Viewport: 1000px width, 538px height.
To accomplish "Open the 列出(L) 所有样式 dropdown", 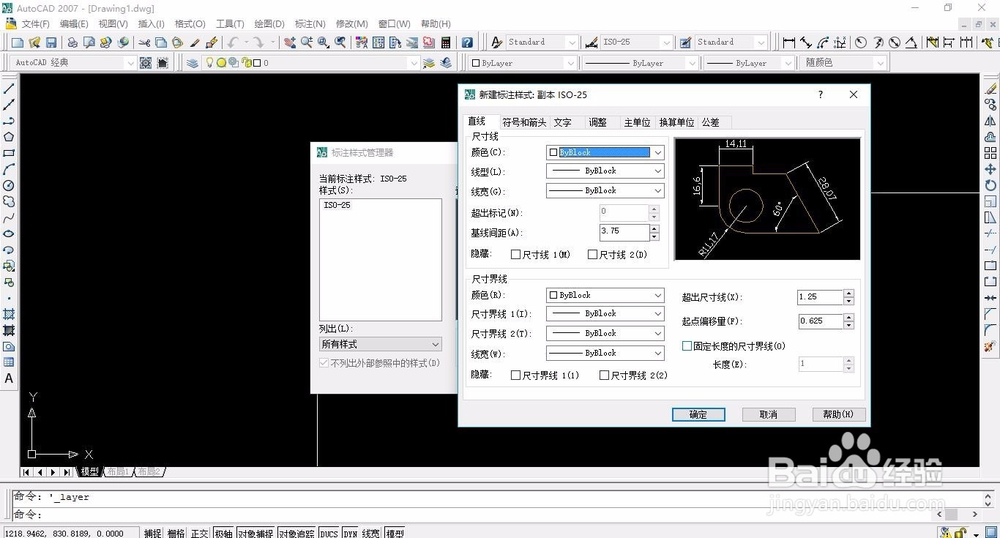I will point(380,344).
